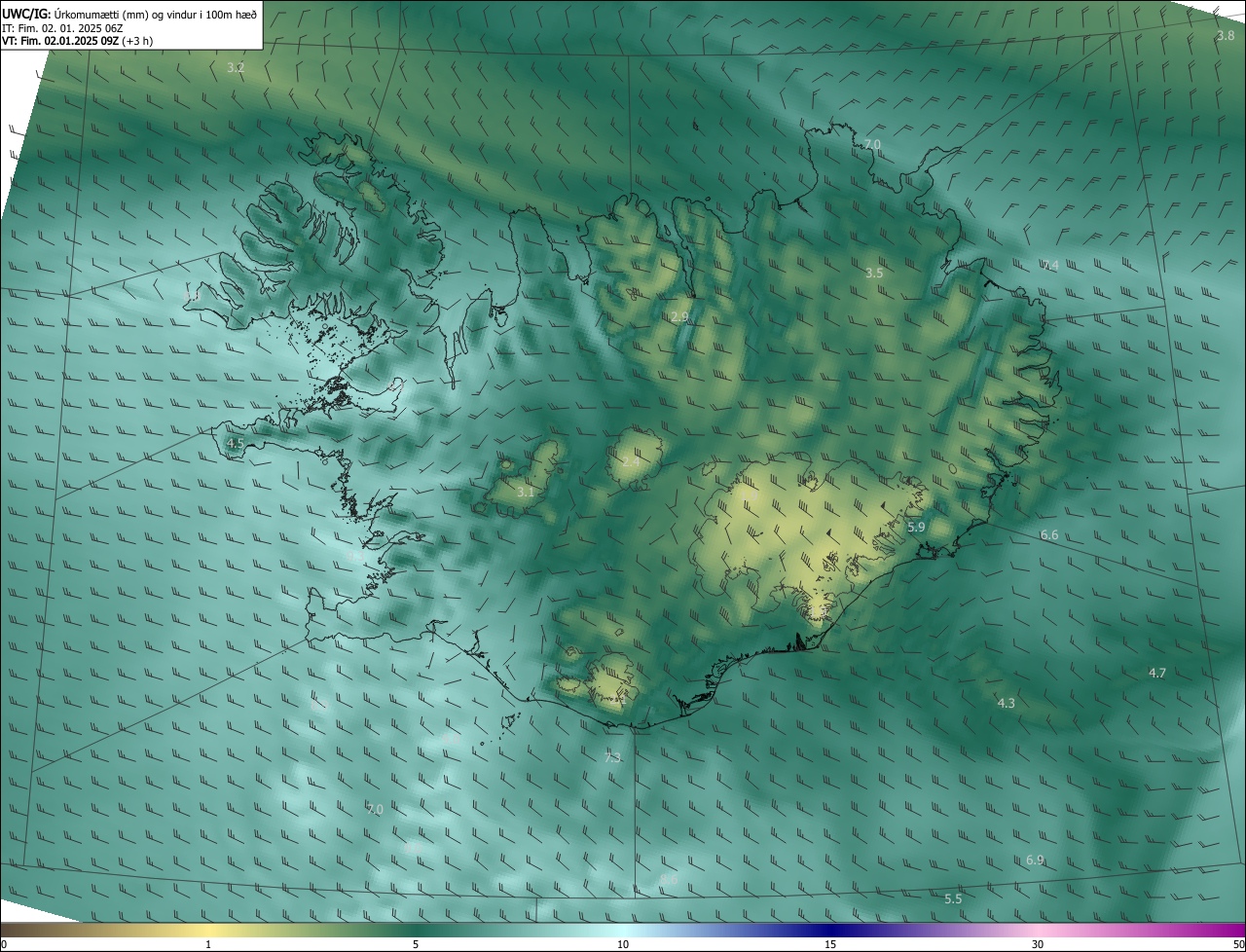This screenshot has height=952, width=1246.
Task: Click the 6.6 value off the southeast coast
Action: [1049, 534]
